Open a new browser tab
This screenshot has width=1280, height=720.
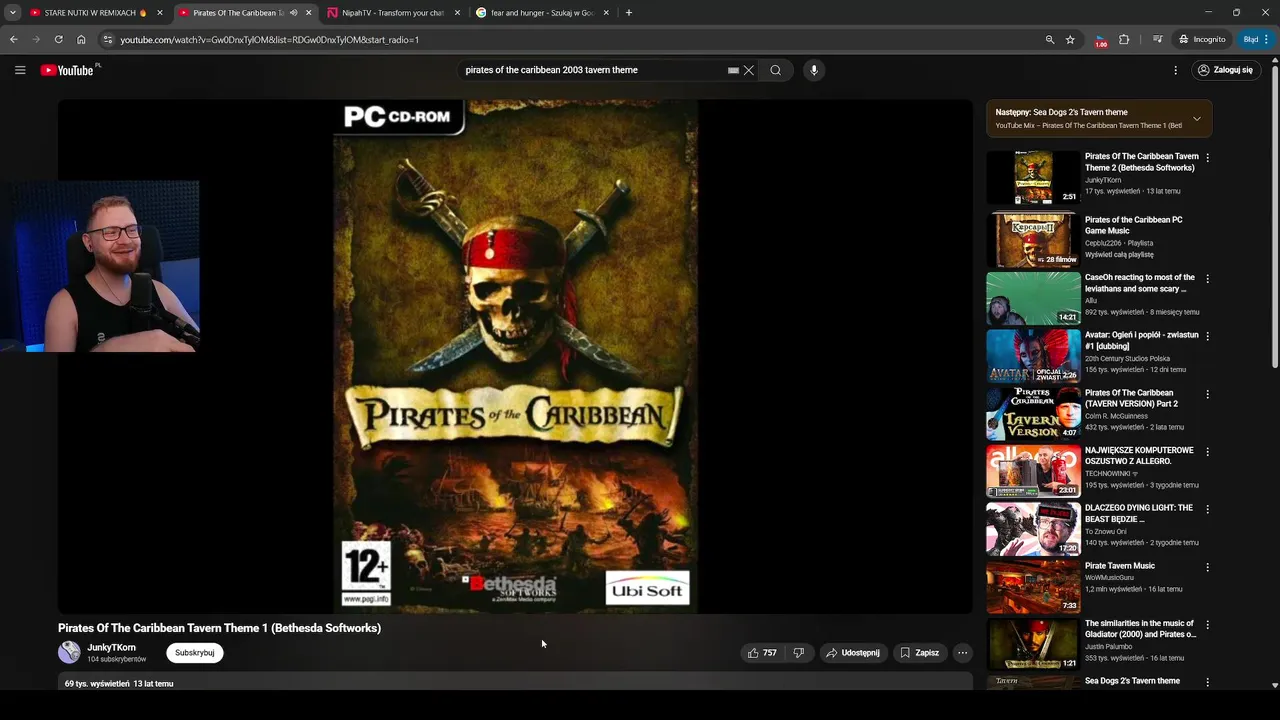[x=628, y=13]
